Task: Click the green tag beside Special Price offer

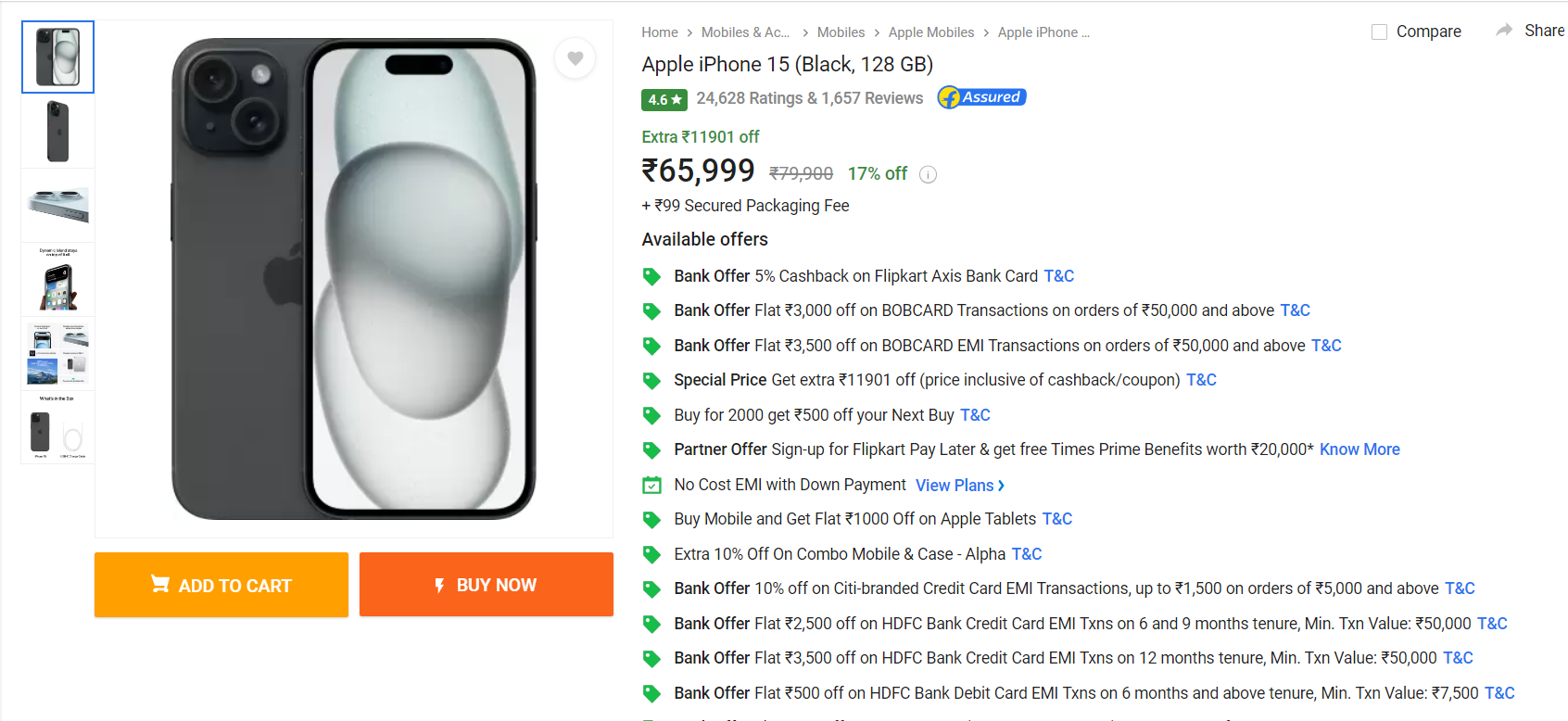Action: pos(652,381)
